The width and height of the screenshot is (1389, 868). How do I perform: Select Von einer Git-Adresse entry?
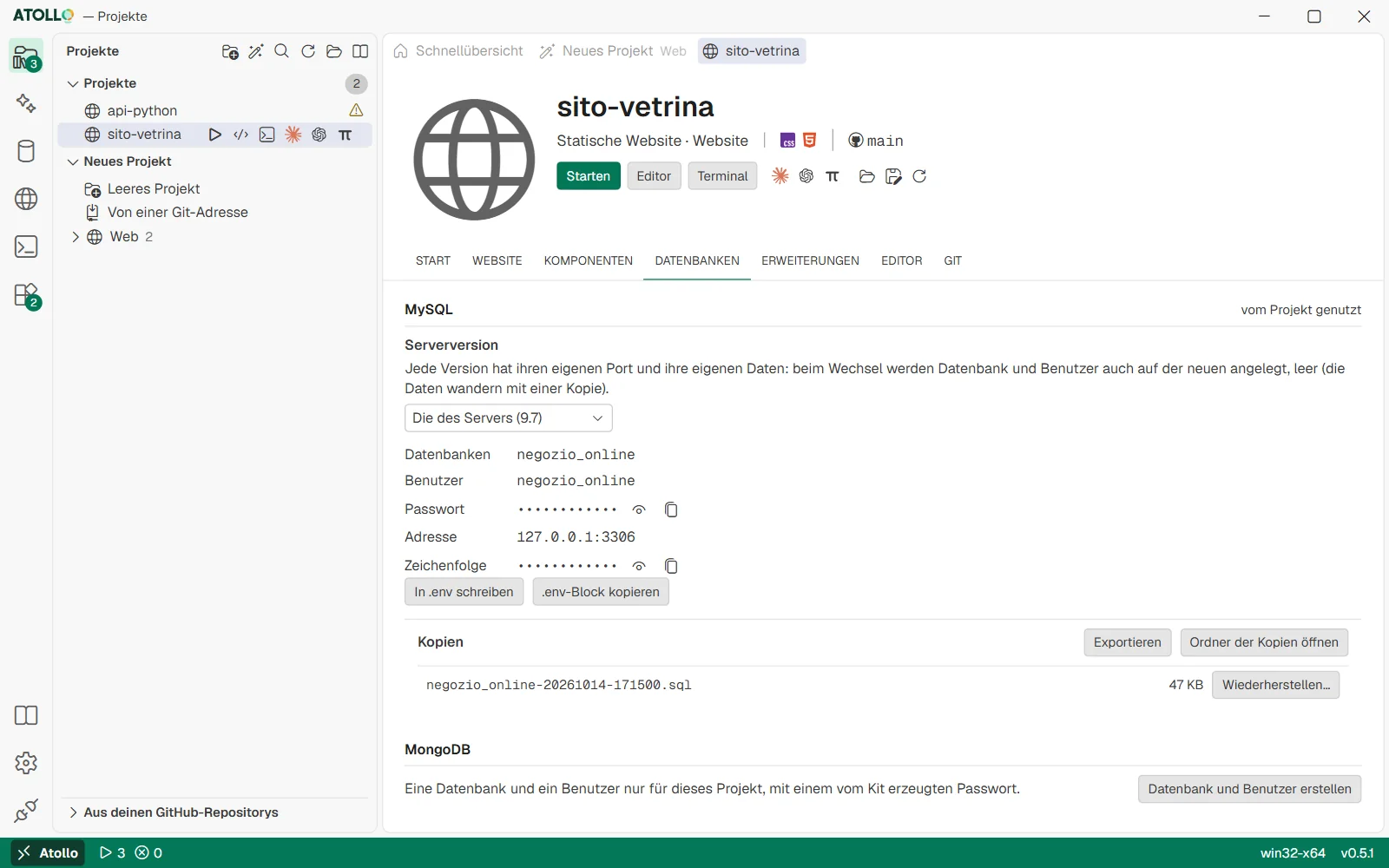click(x=178, y=213)
